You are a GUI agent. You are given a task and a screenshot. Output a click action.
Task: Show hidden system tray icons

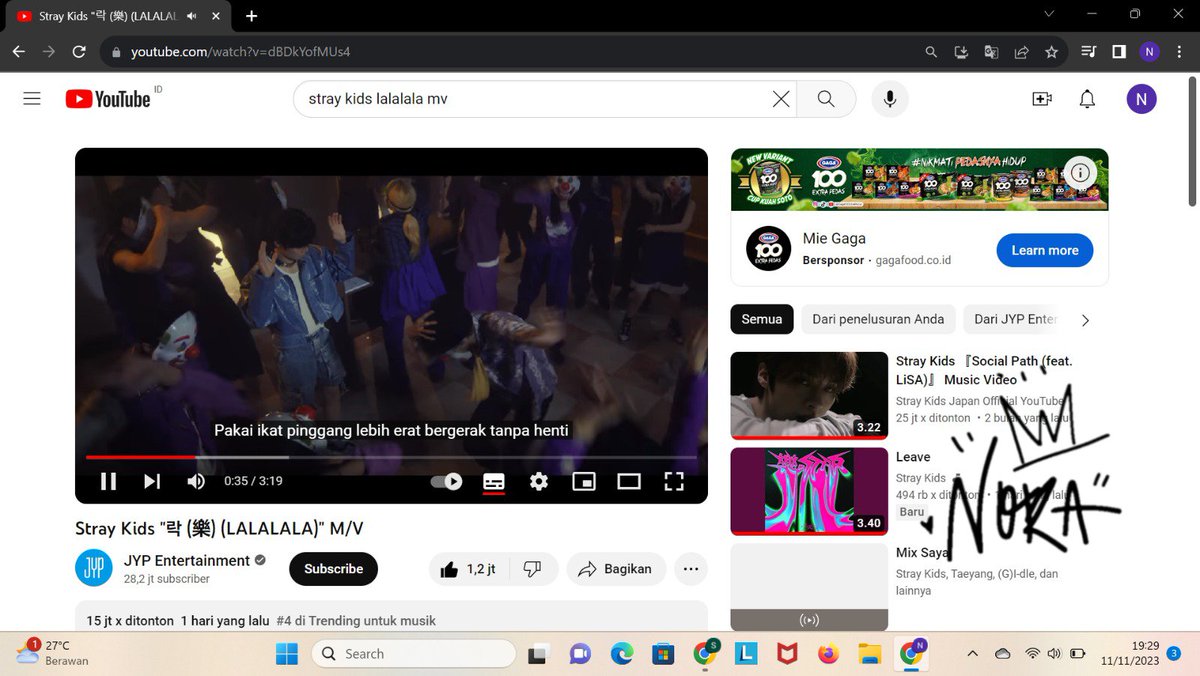coord(971,653)
